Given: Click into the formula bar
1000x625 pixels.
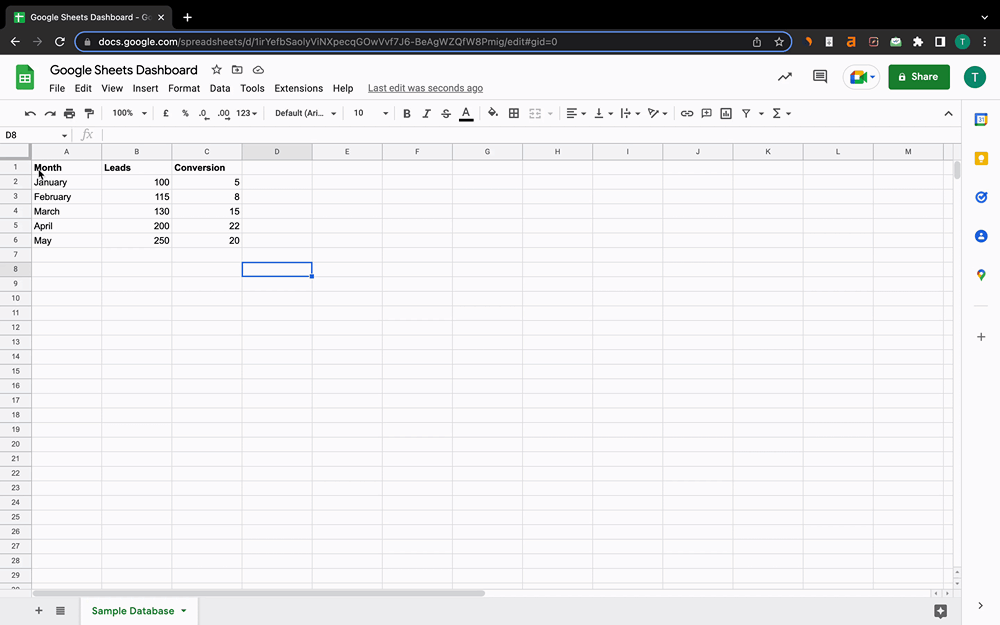Looking at the screenshot, I should coord(529,135).
